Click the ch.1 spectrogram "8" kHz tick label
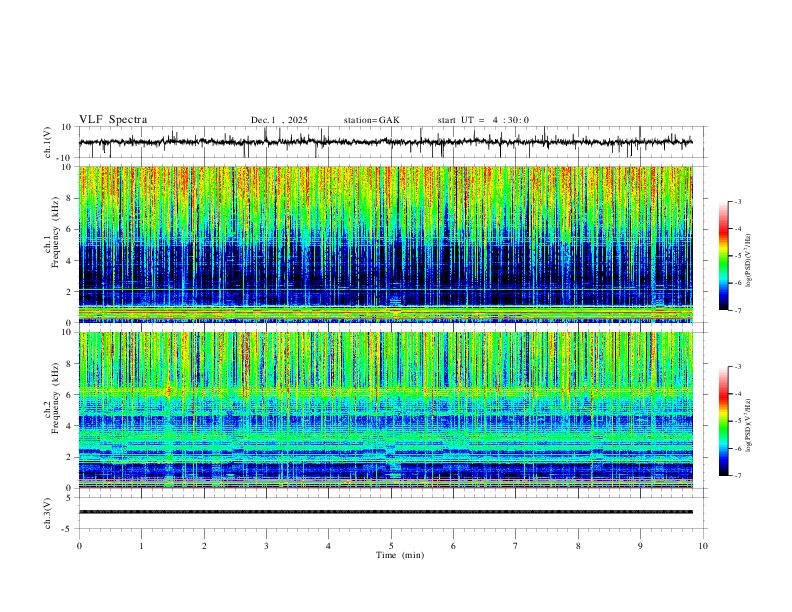This screenshot has height=612, width=792. pos(70,198)
